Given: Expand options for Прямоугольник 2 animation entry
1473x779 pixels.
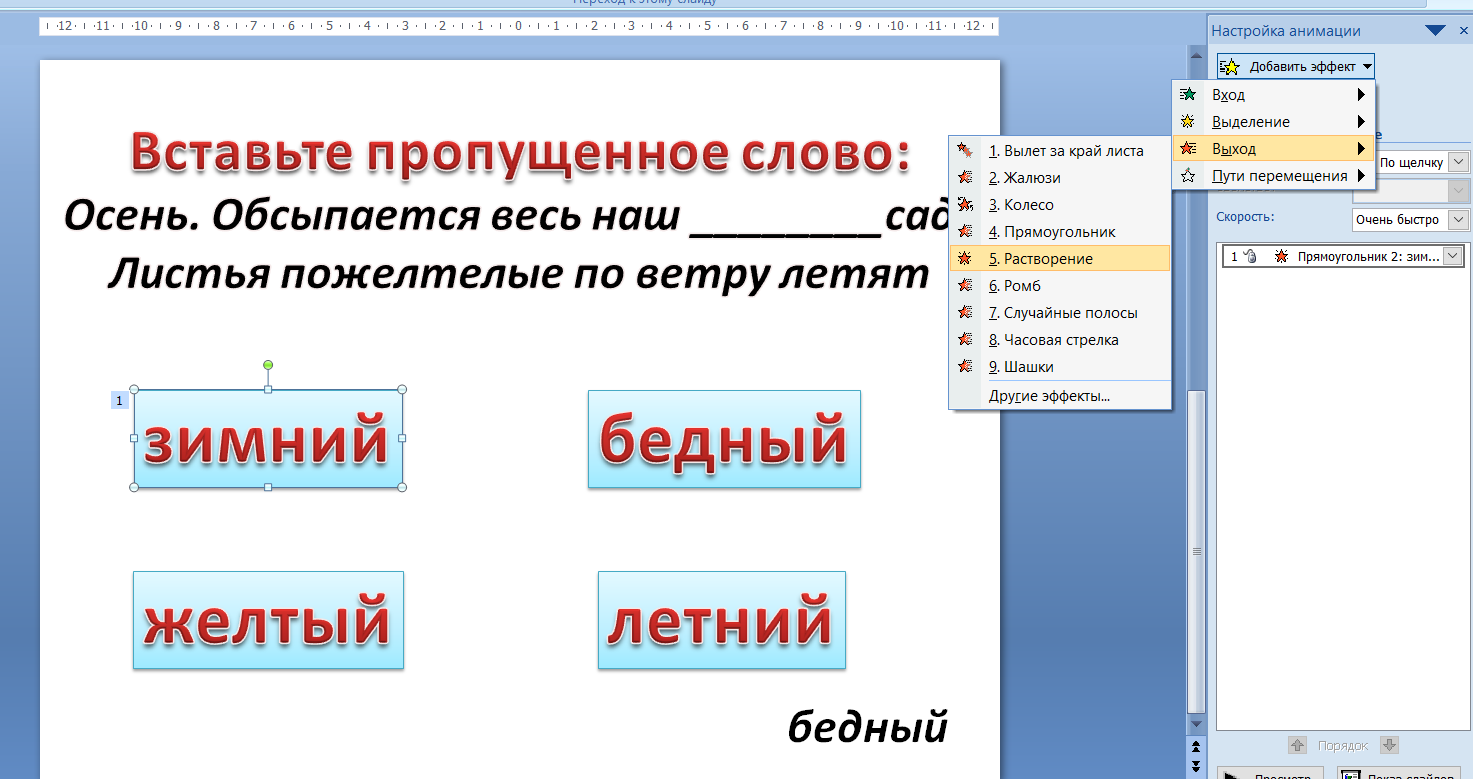Looking at the screenshot, I should coord(1454,257).
